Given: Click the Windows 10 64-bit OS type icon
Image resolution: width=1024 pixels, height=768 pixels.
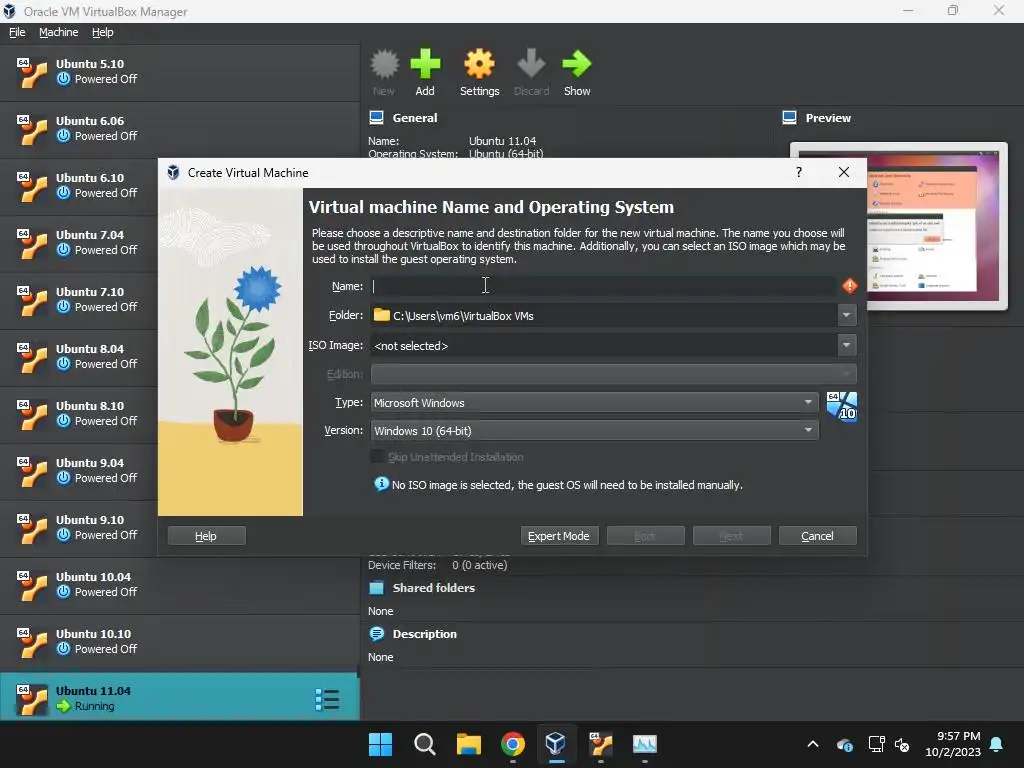Looking at the screenshot, I should (841, 407).
